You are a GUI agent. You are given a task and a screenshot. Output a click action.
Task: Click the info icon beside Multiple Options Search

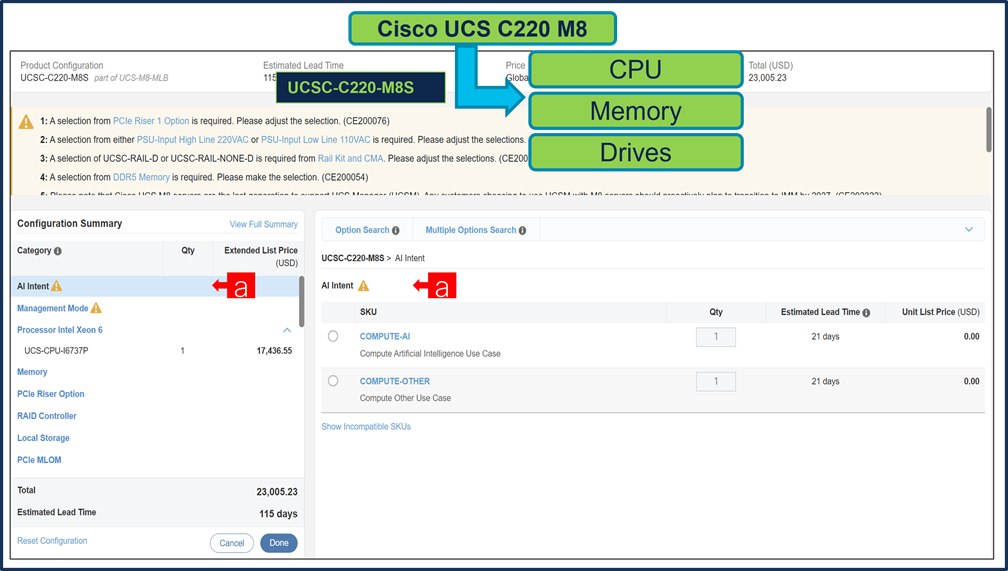(522, 230)
